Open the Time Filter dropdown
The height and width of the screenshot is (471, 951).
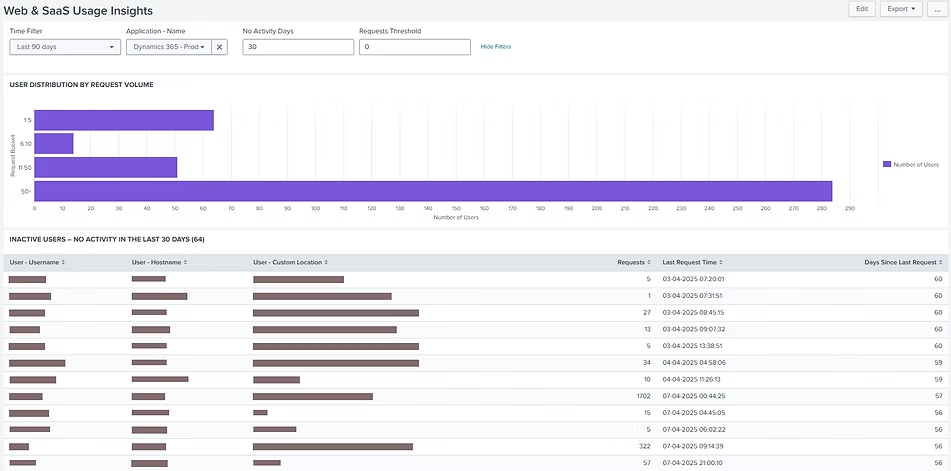click(x=65, y=47)
